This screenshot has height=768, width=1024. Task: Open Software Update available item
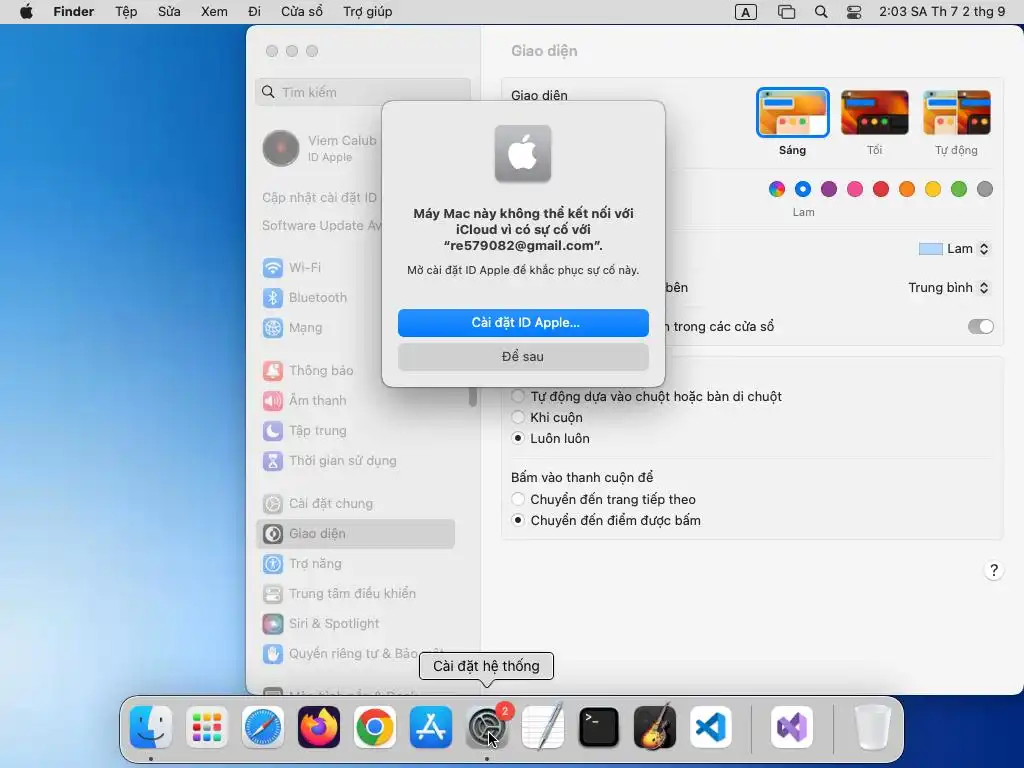(x=320, y=225)
